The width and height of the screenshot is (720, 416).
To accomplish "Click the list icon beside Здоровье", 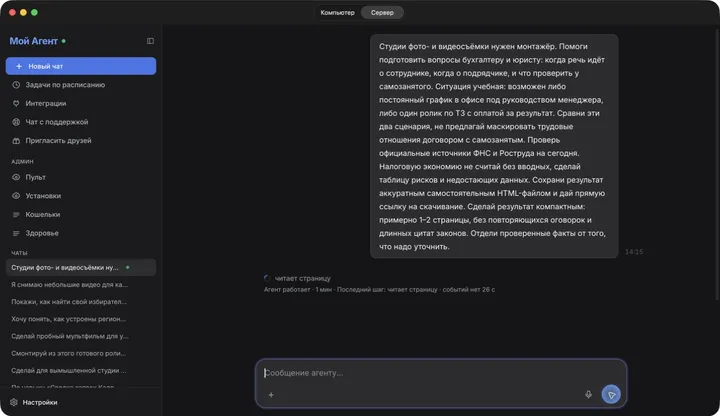I will tap(16, 233).
